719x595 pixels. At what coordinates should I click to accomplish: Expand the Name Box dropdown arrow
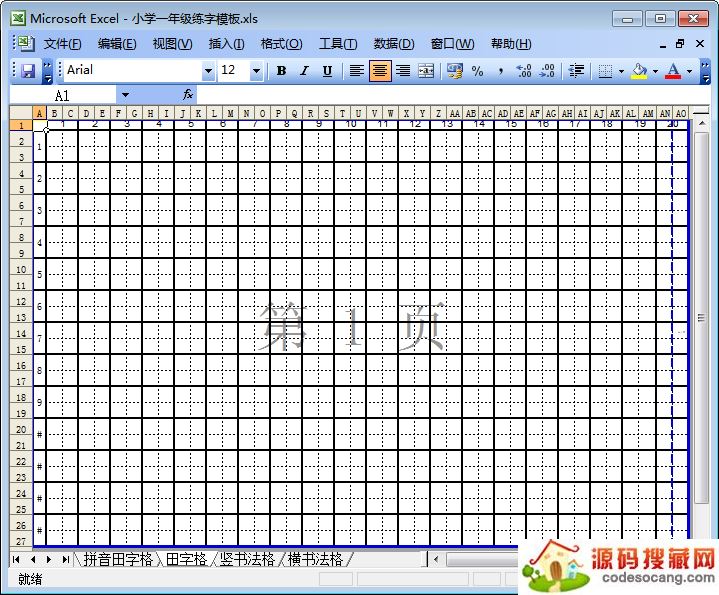[x=125, y=95]
